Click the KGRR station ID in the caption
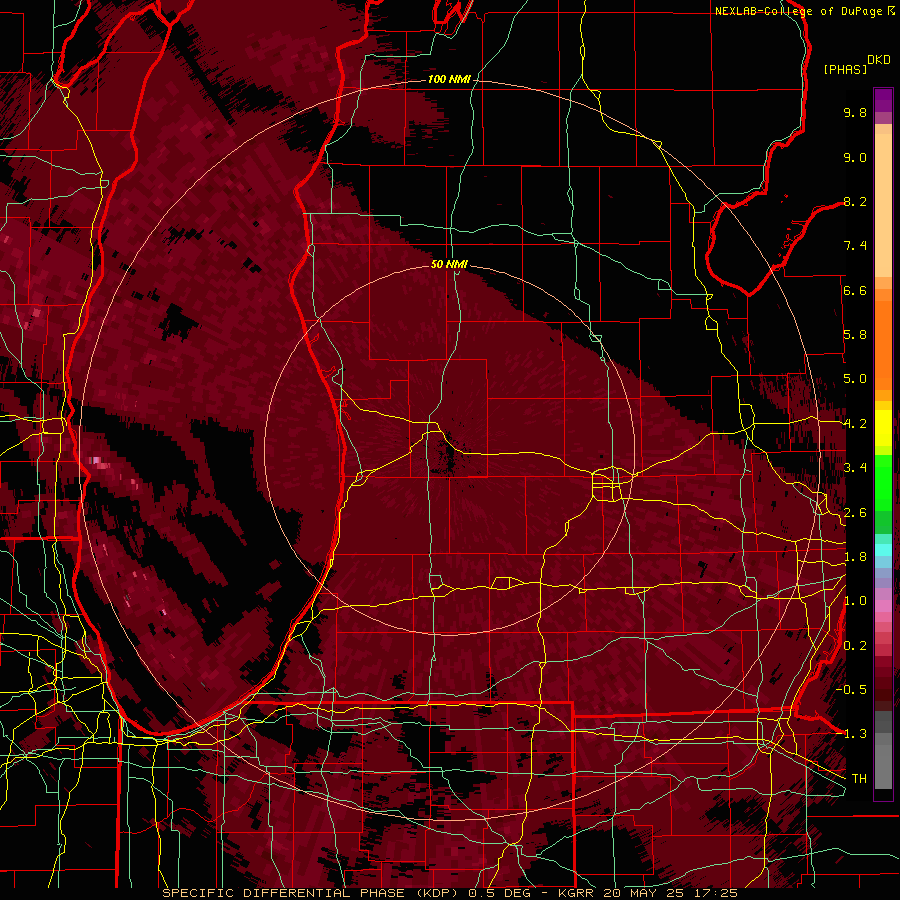The width and height of the screenshot is (900, 900). (x=577, y=893)
